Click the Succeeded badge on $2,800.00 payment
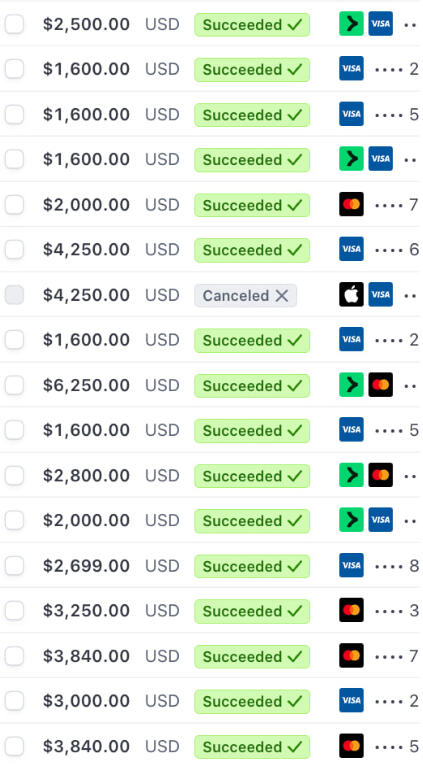Viewport: 423px width, 764px height. coord(252,476)
